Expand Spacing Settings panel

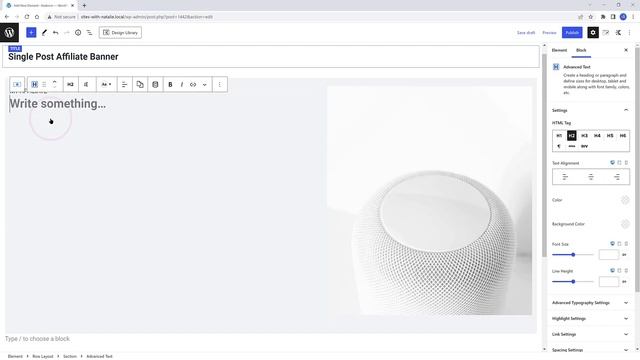click(590, 350)
